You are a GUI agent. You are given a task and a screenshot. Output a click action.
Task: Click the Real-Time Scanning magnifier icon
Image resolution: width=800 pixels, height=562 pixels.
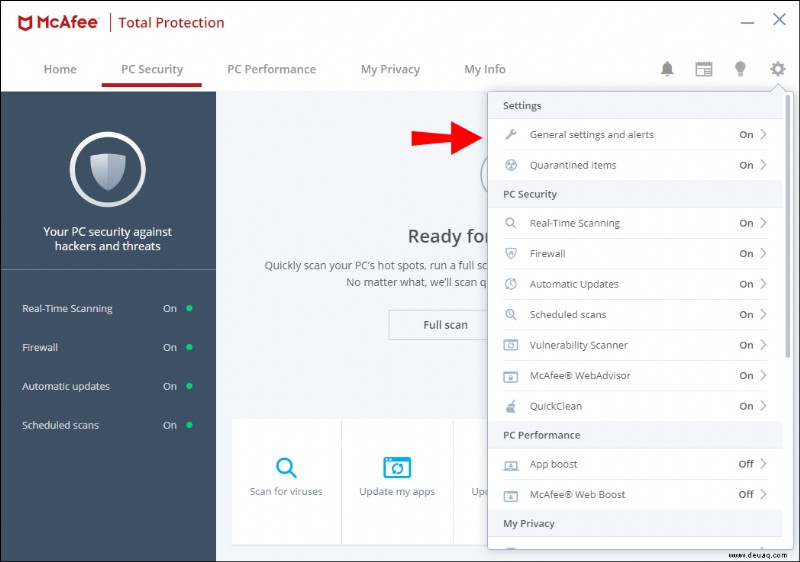tap(511, 223)
